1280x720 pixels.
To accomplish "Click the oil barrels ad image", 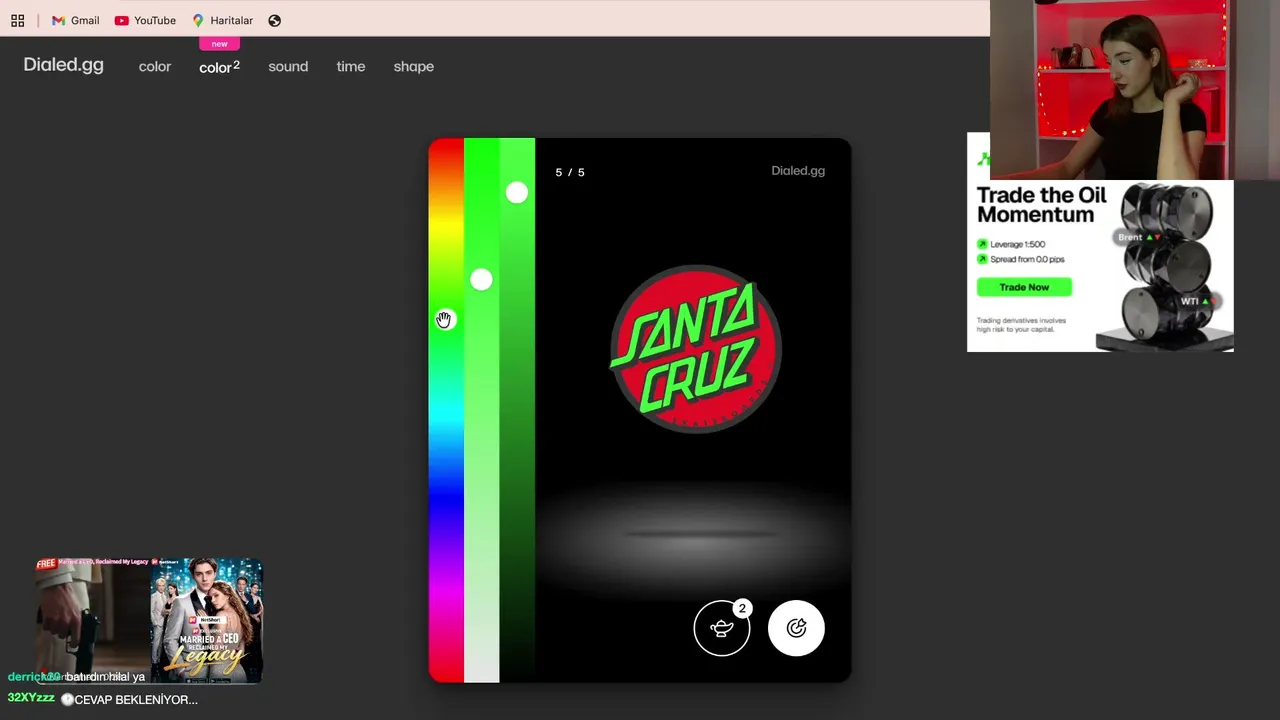I will pos(1168,266).
